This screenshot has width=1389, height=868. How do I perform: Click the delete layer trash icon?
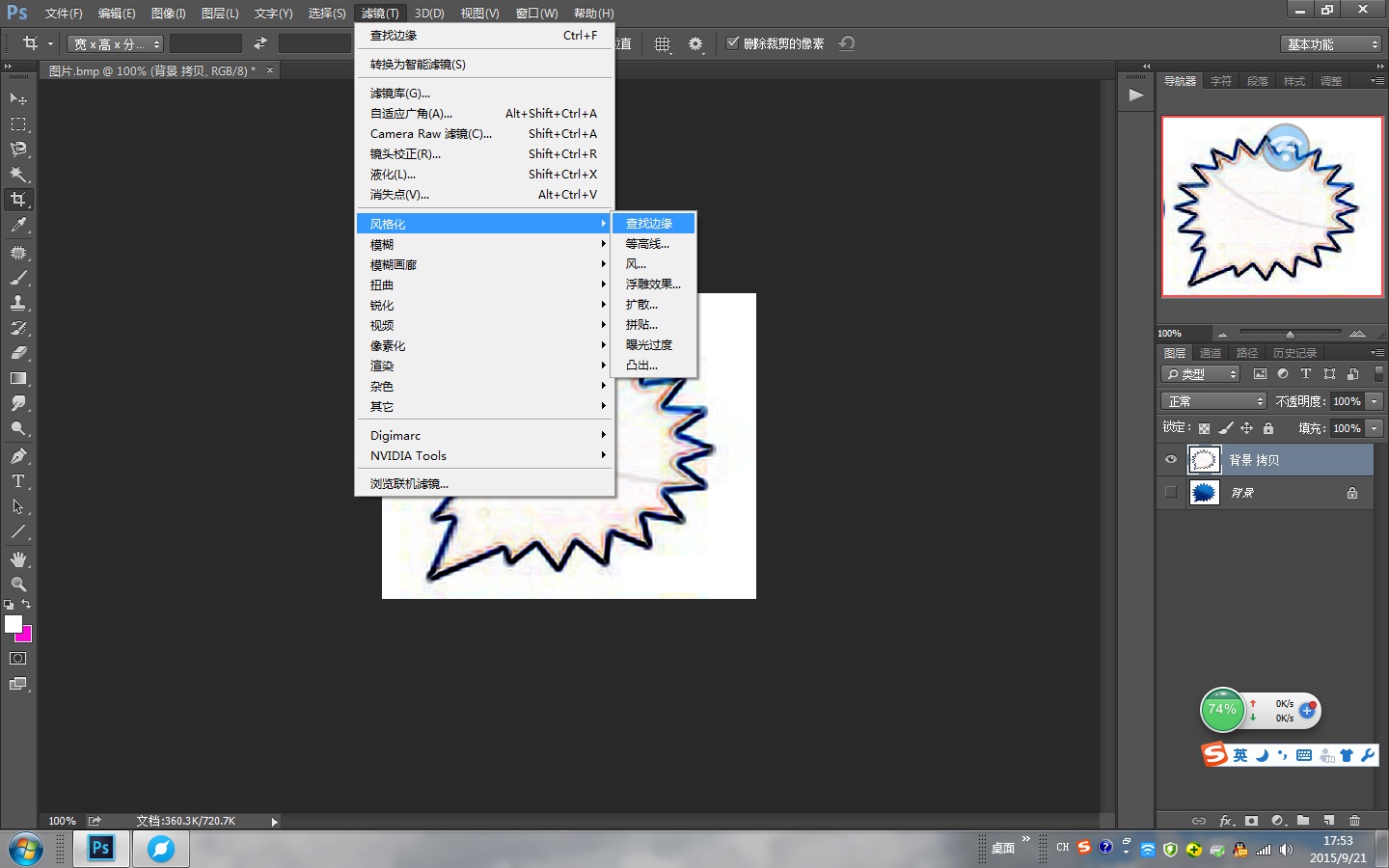pyautogui.click(x=1354, y=821)
